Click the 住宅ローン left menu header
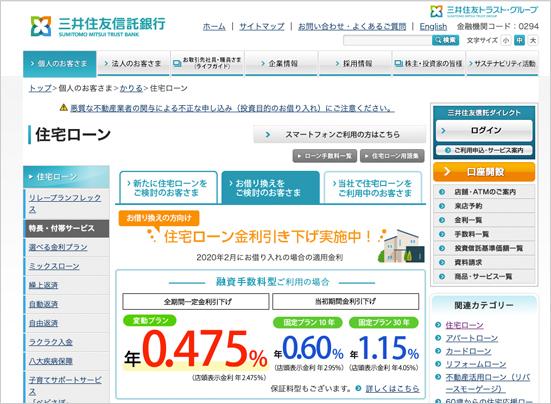551x404 pixels. click(66, 177)
